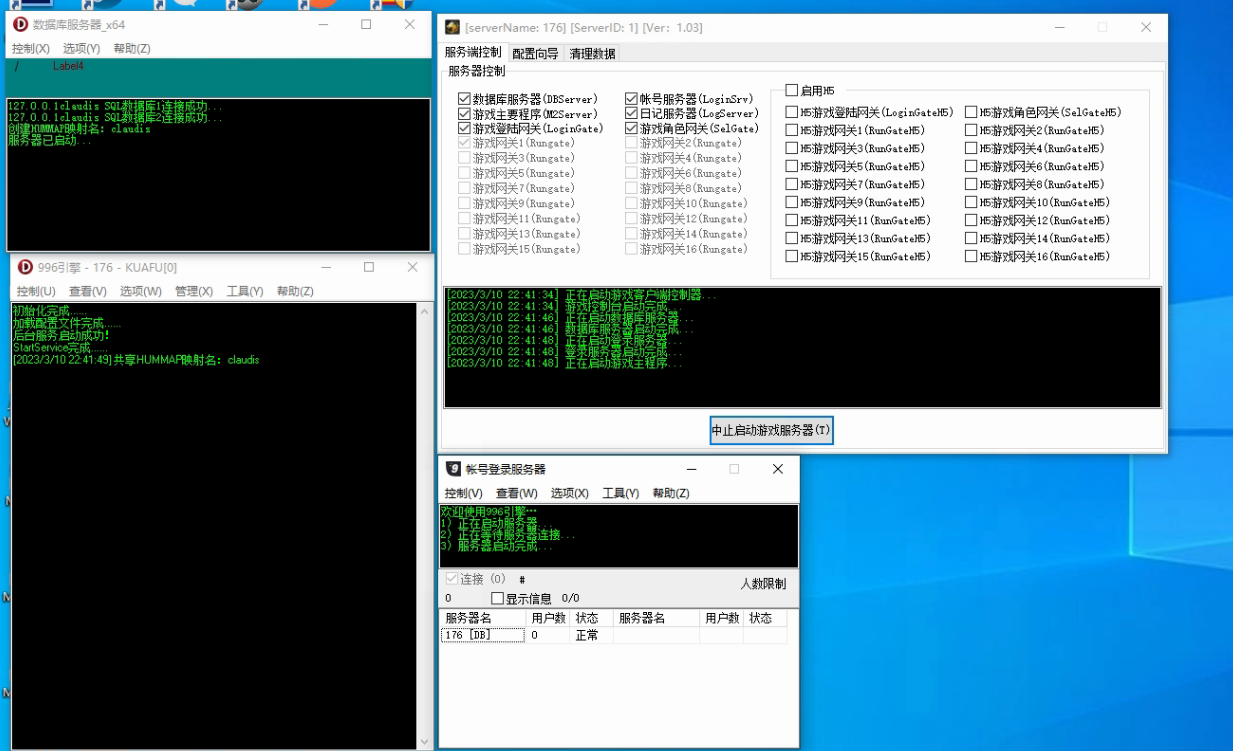Expand 查看(V) menu in 996引擎 window
1233x751 pixels.
click(87, 292)
